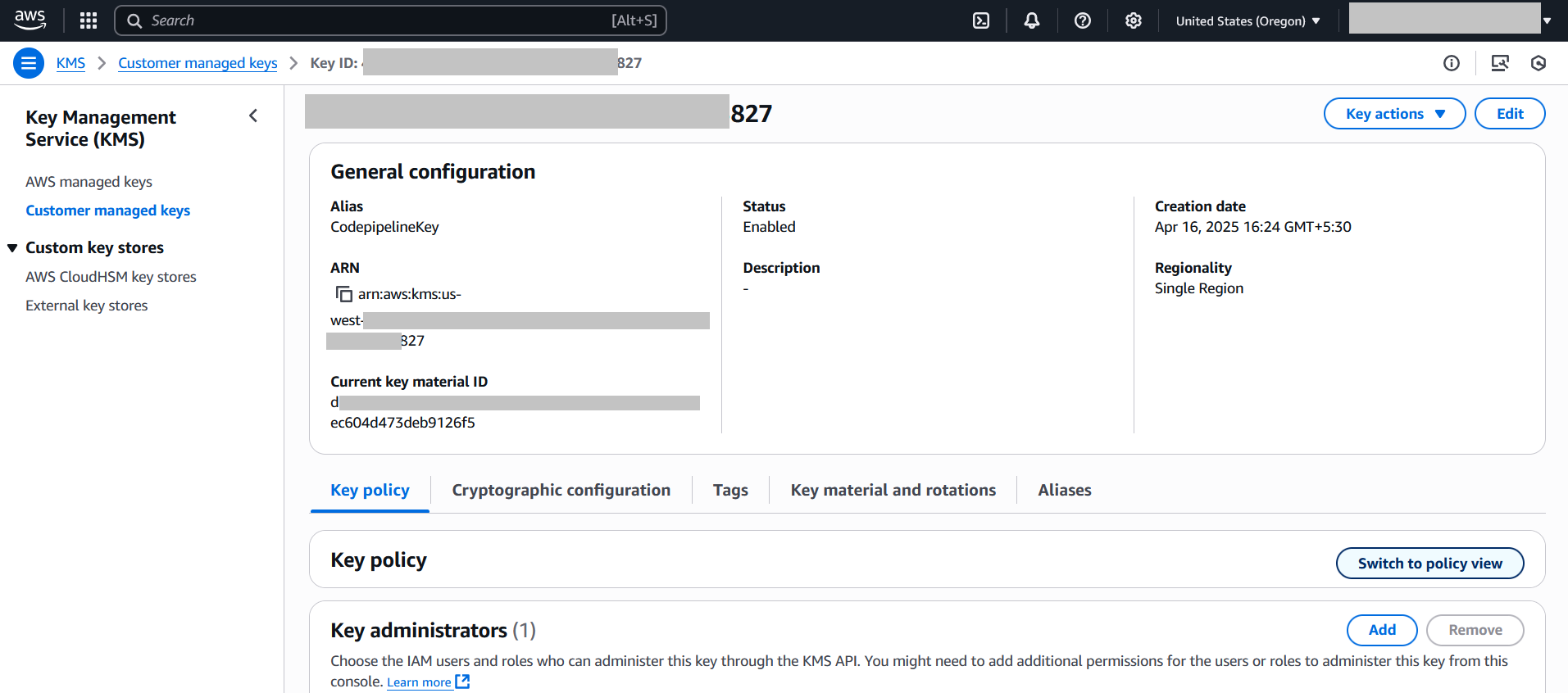This screenshot has width=1568, height=693.
Task: Go to AWS managed keys
Action: (89, 182)
